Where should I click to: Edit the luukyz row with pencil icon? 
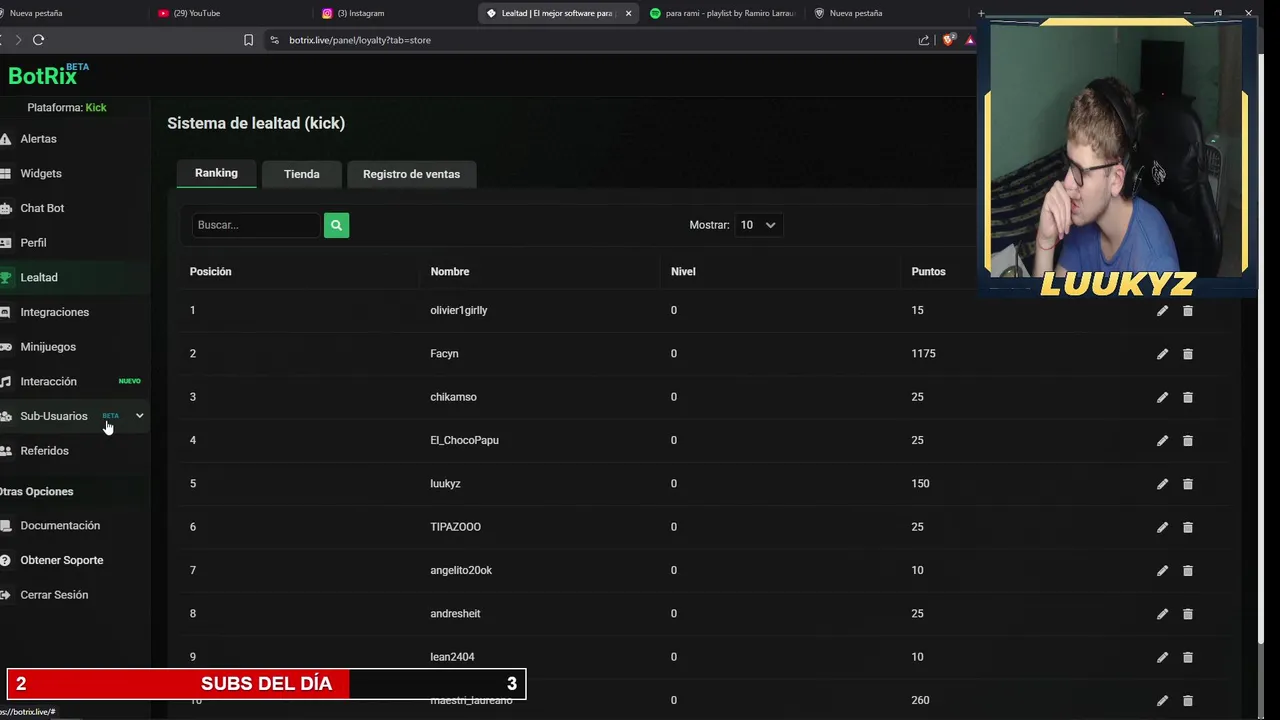pos(1162,484)
